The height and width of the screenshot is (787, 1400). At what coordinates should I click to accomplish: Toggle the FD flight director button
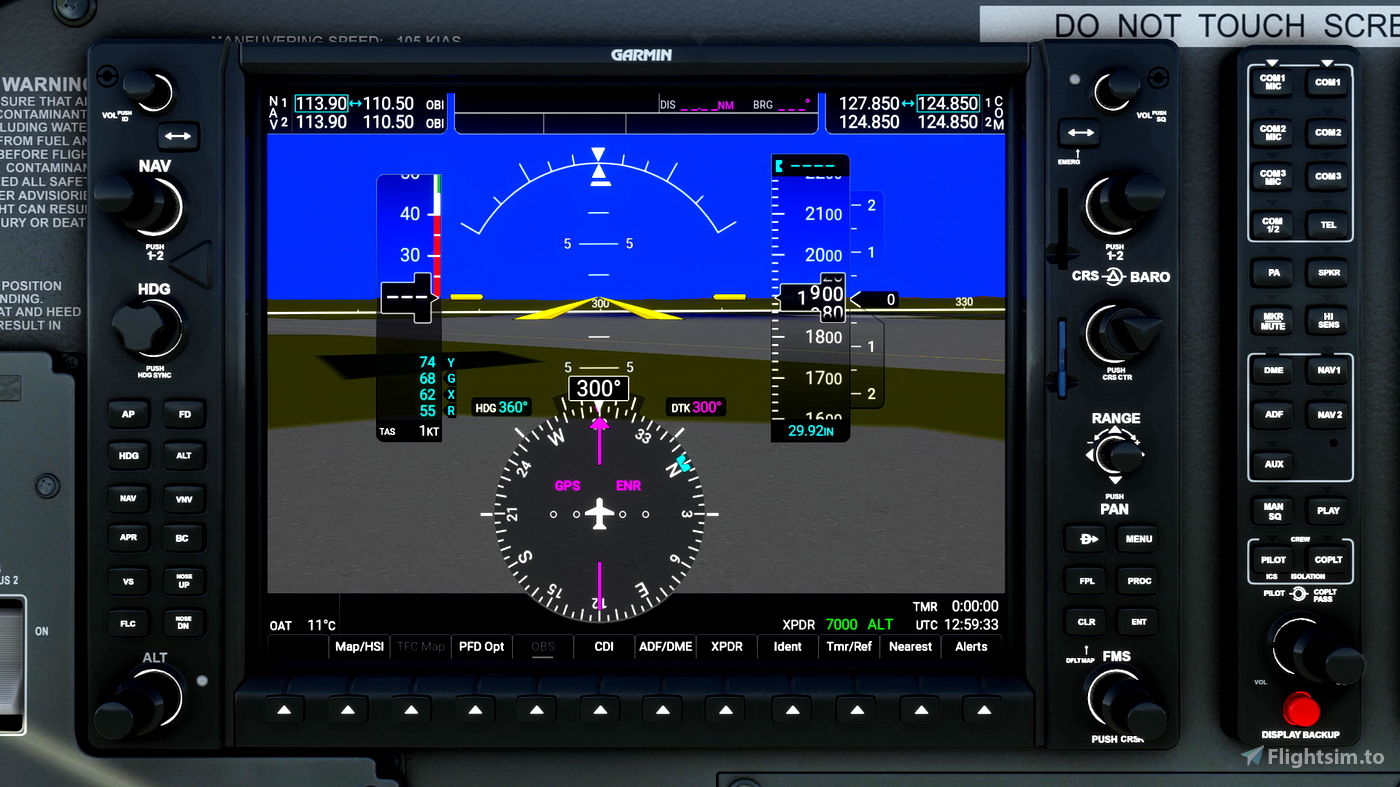[x=184, y=414]
